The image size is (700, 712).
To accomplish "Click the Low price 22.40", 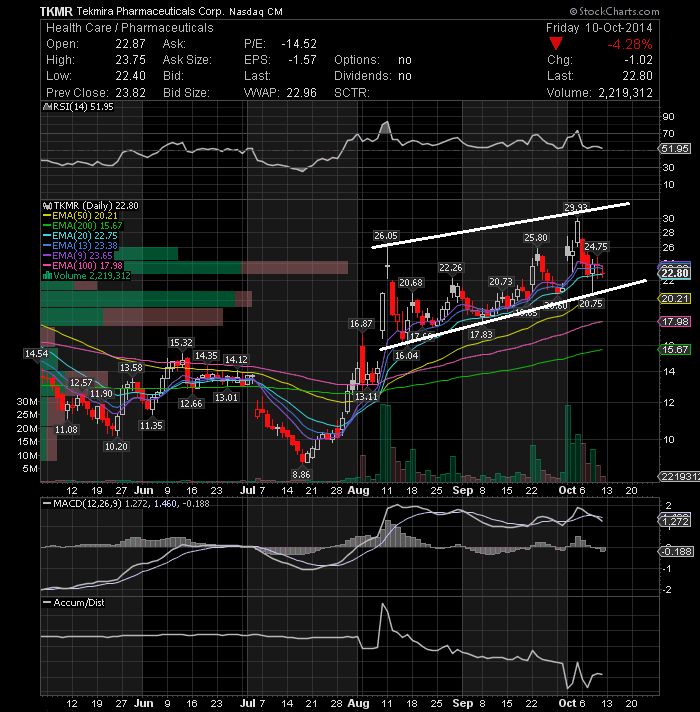I will coord(130,76).
